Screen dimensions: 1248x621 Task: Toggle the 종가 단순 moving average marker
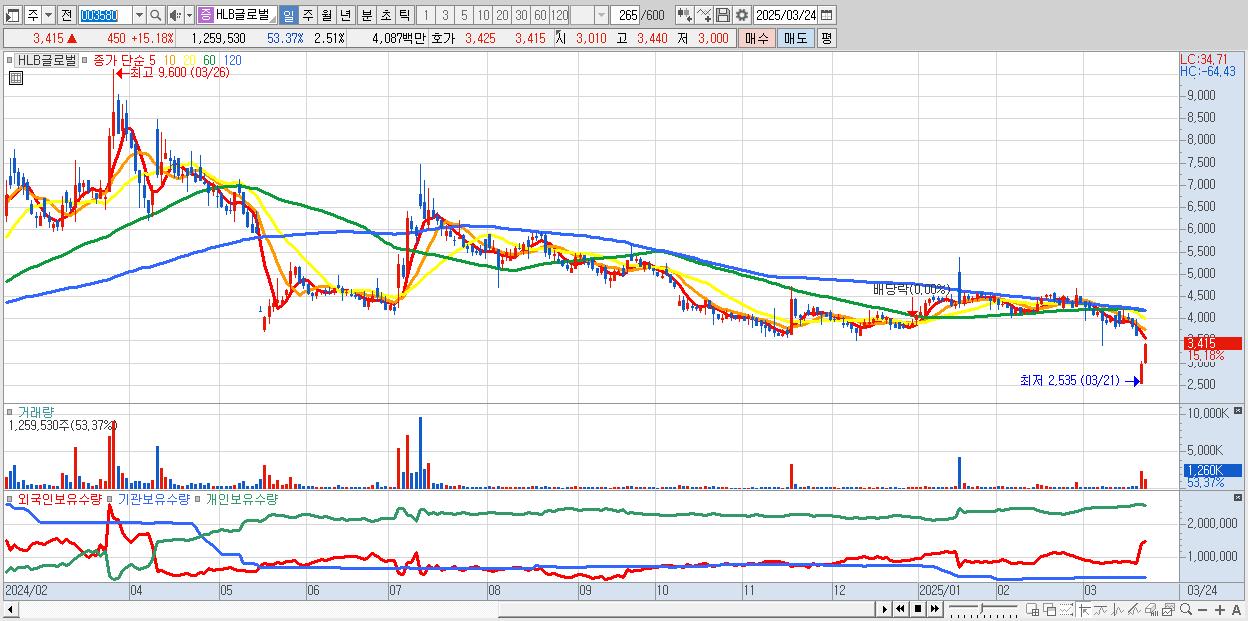coord(86,60)
